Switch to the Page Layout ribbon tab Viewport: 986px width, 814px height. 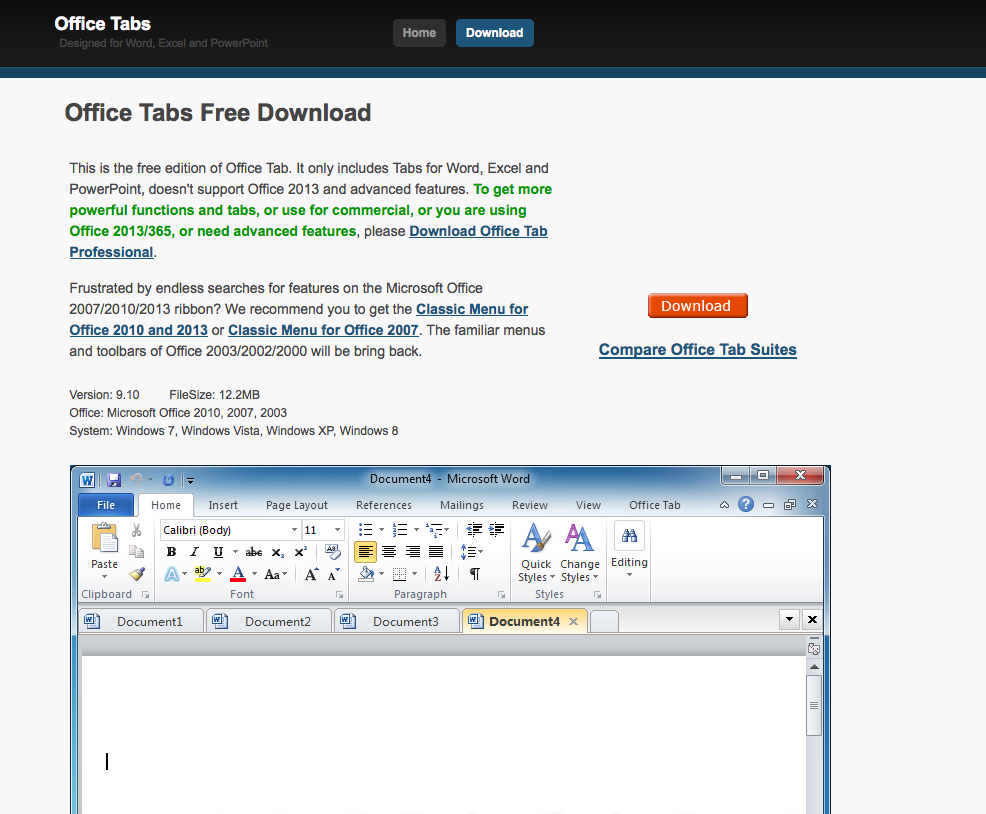pyautogui.click(x=297, y=505)
